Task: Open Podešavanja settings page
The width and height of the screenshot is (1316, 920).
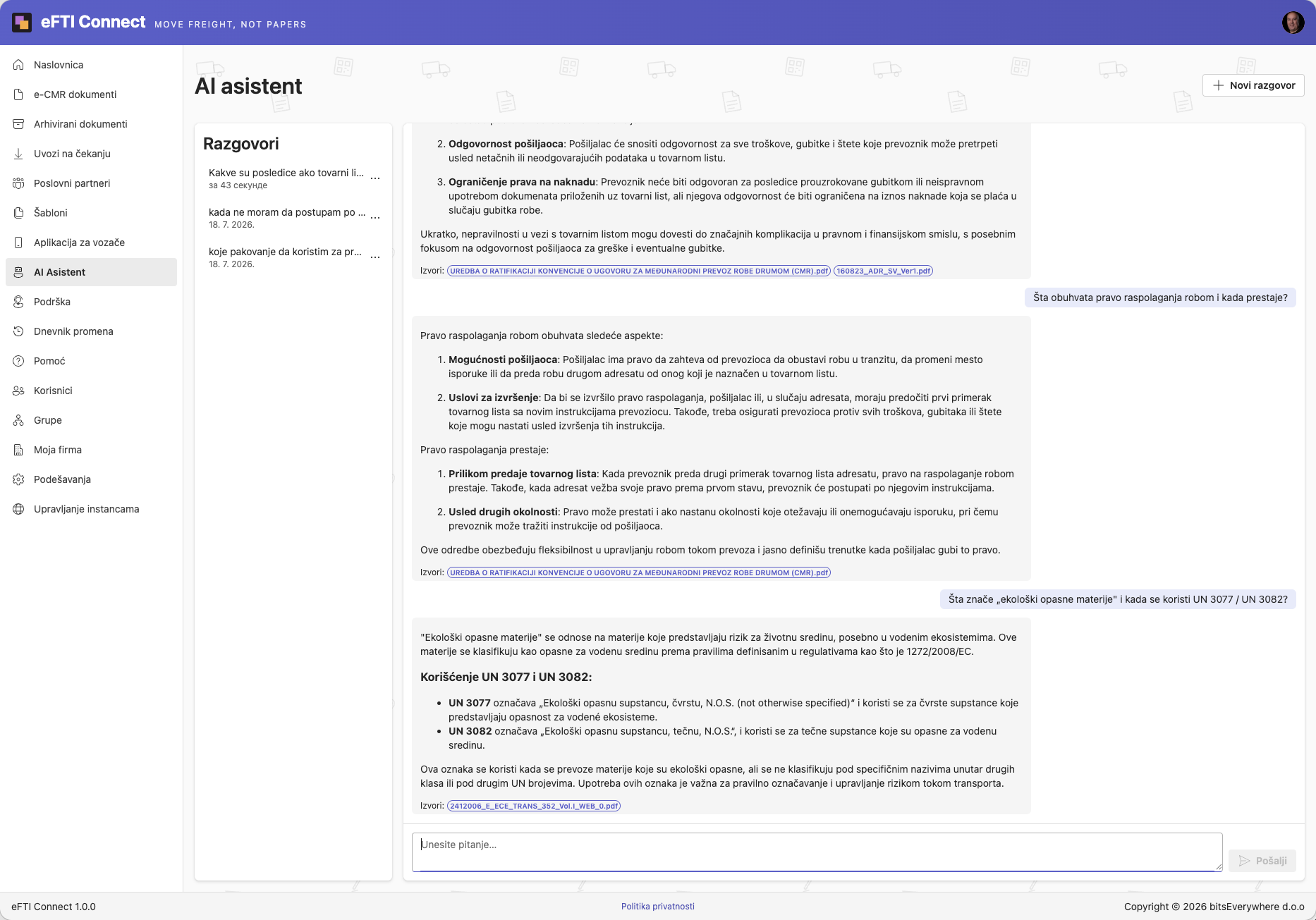Action: [x=91, y=479]
